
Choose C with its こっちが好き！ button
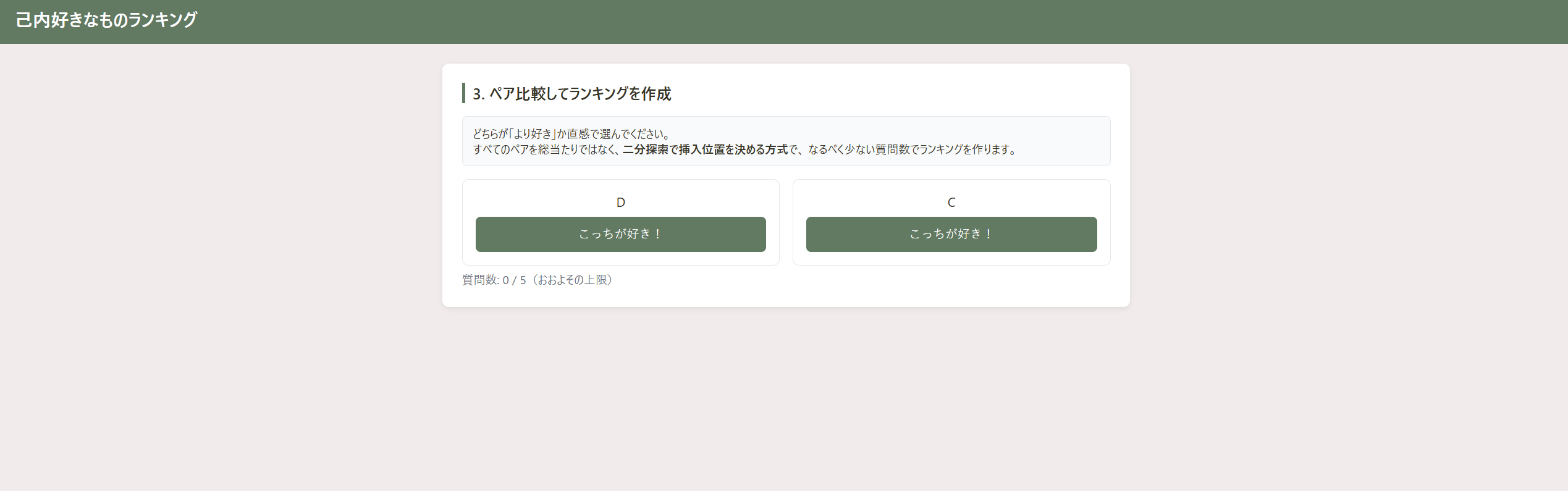[x=951, y=234]
